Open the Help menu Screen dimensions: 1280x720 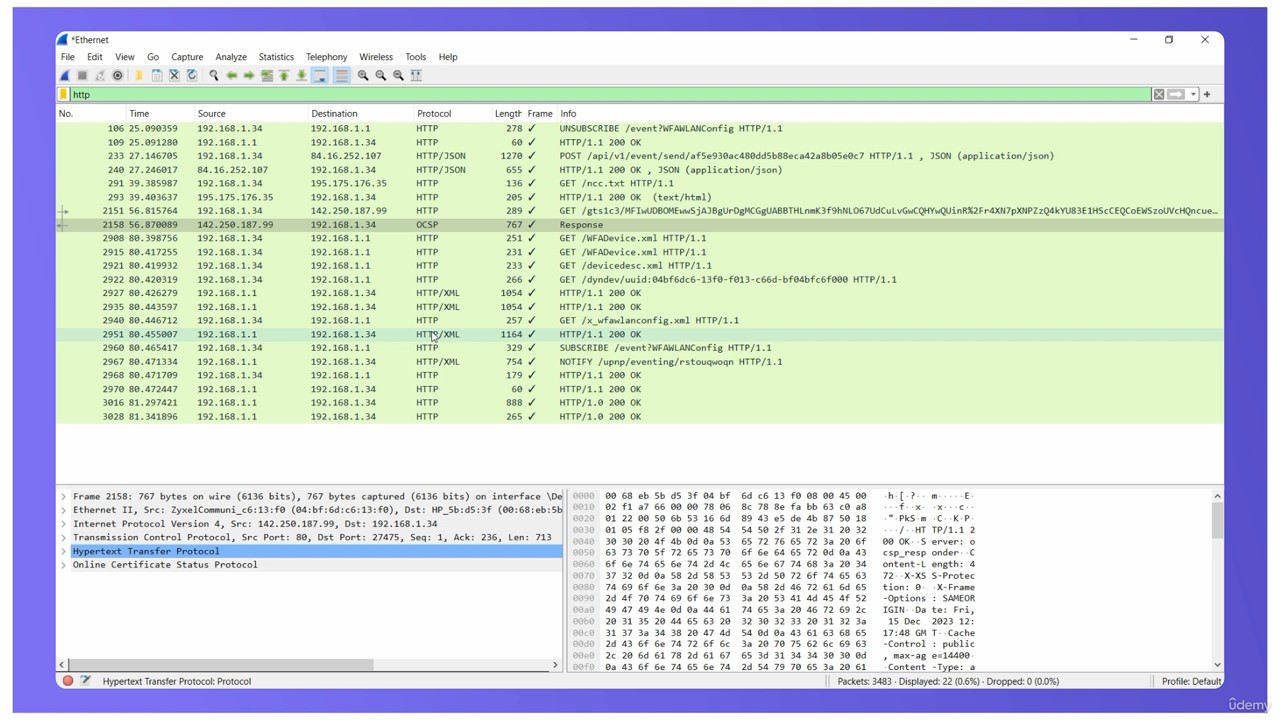click(x=448, y=57)
